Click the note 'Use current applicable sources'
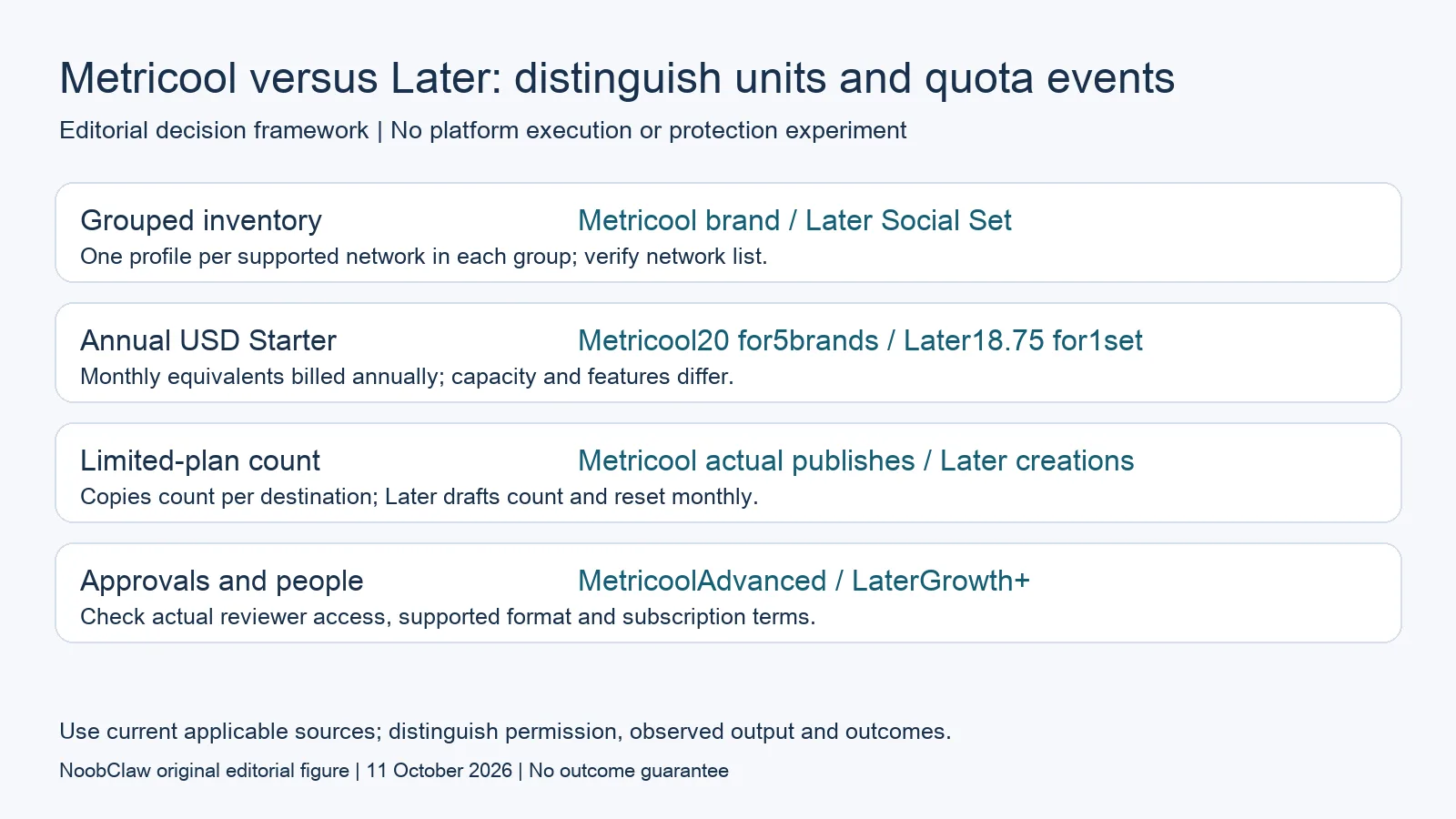Image resolution: width=1456 pixels, height=819 pixels. click(x=221, y=732)
